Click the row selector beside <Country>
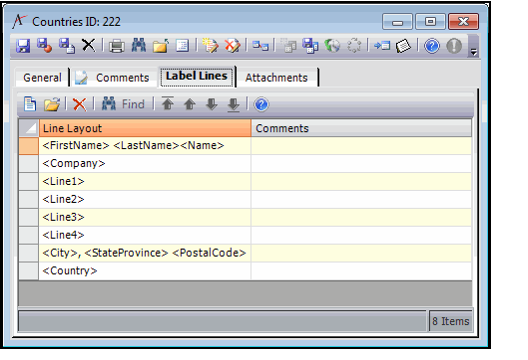Image resolution: width=528 pixels, height=360 pixels. (x=29, y=271)
